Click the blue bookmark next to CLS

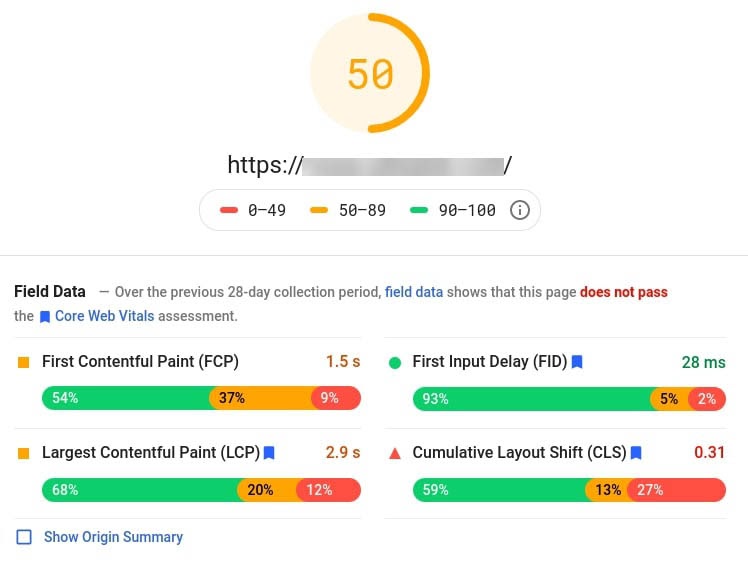coord(636,452)
